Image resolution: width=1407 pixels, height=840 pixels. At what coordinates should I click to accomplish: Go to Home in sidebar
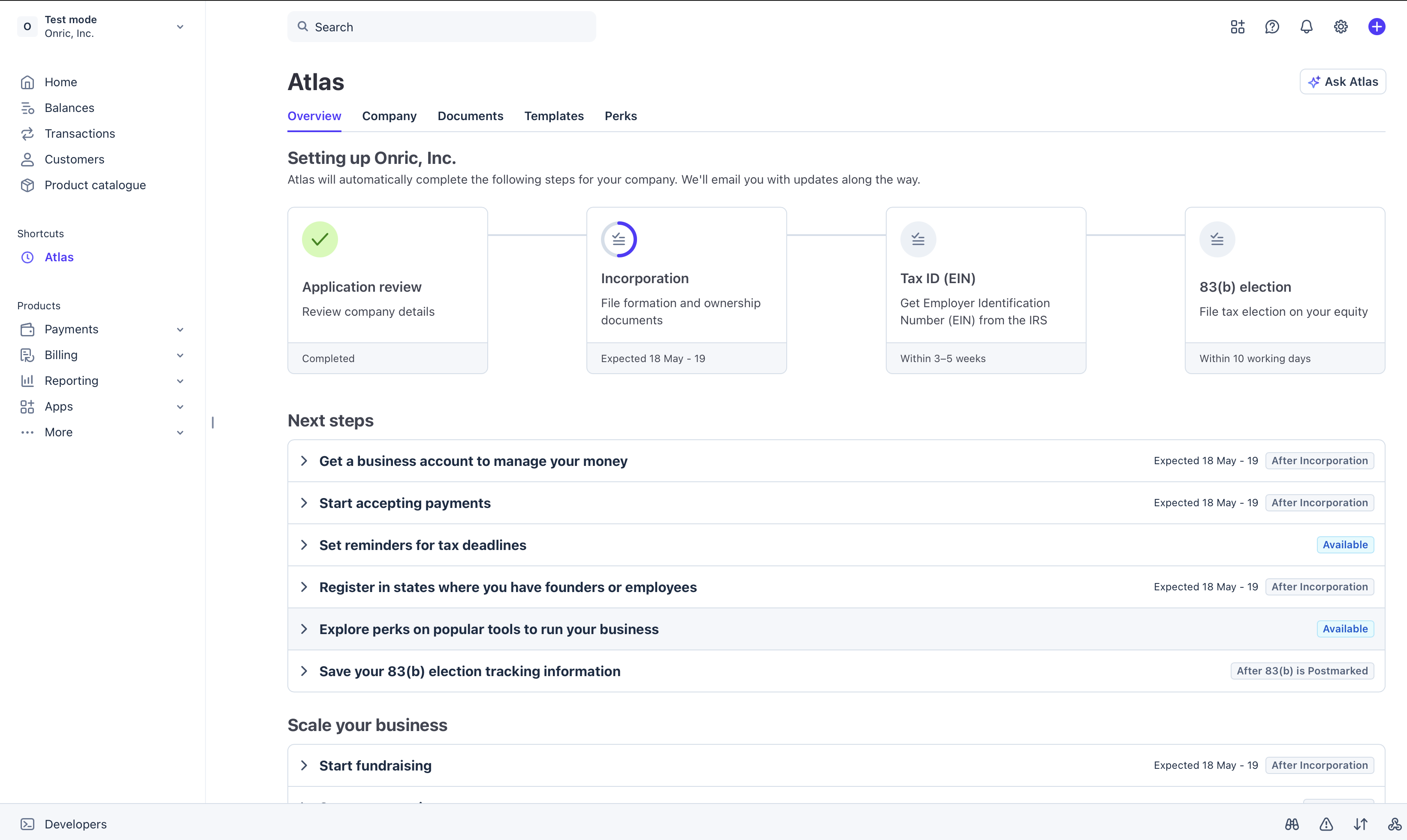pyautogui.click(x=60, y=82)
